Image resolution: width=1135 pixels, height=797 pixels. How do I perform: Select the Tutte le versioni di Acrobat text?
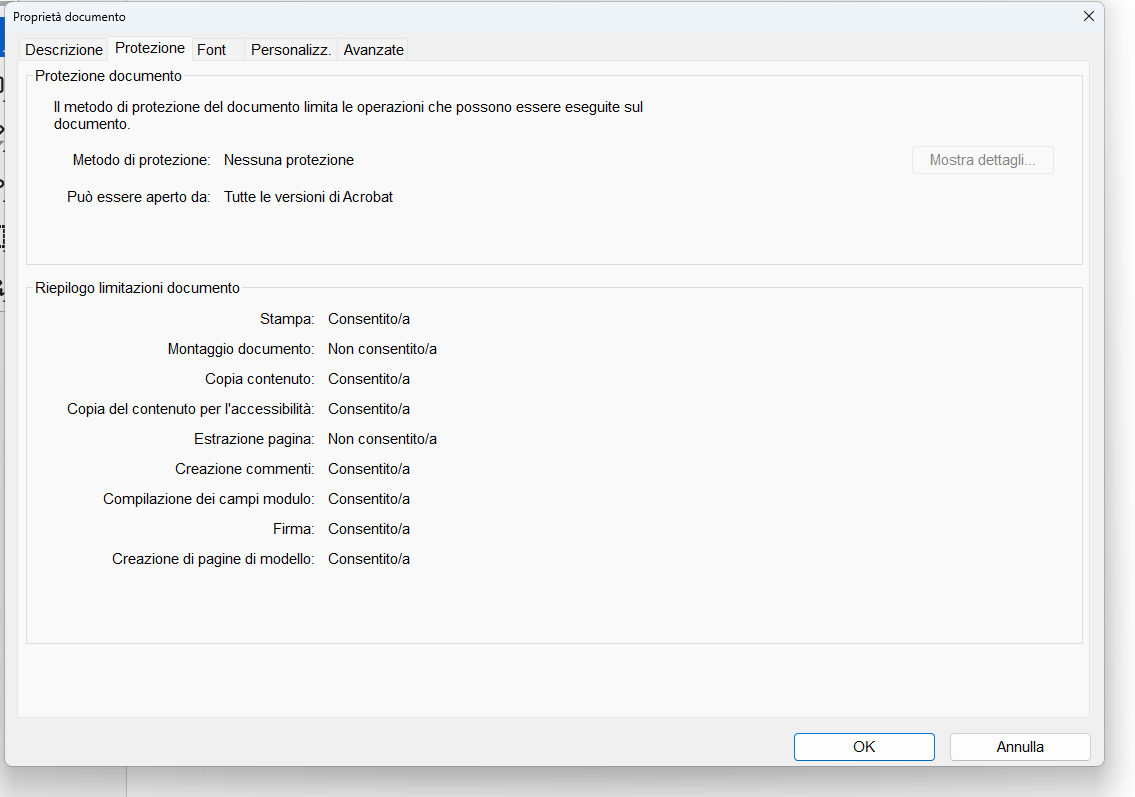(x=308, y=197)
